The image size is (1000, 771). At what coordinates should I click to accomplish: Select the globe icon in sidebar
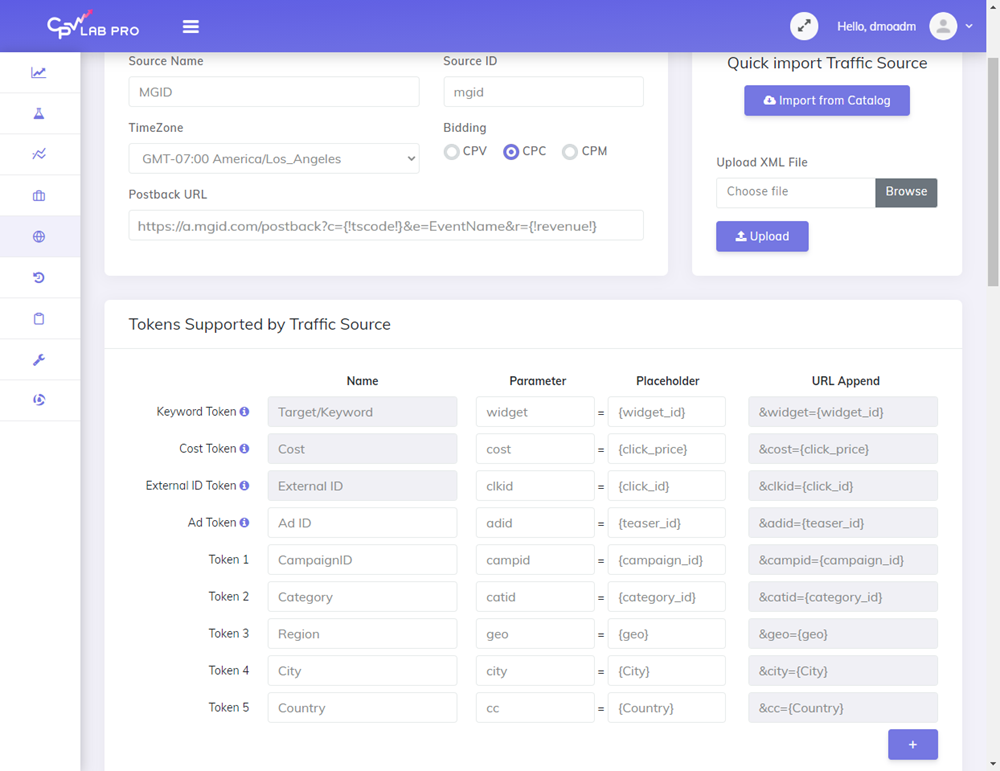[39, 237]
